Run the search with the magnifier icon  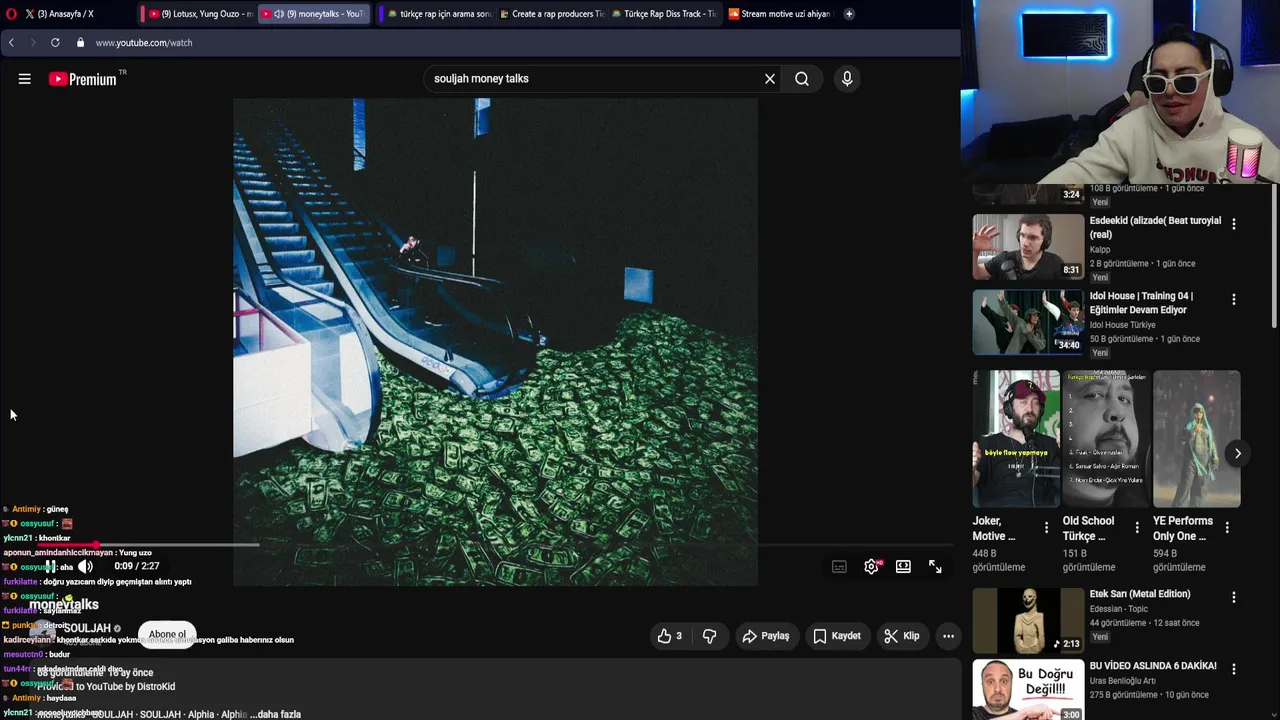[x=802, y=79]
